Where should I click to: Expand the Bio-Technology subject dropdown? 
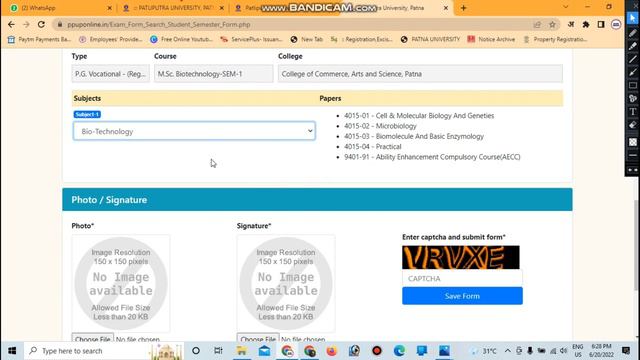(x=194, y=131)
